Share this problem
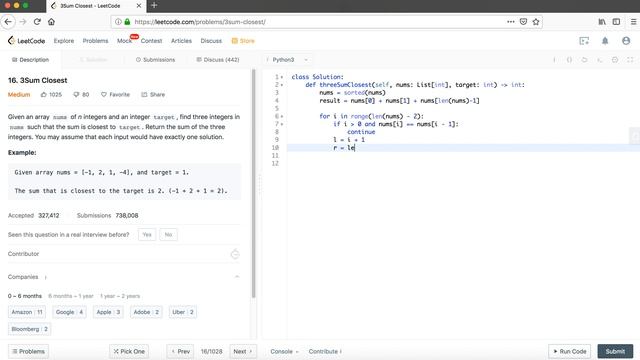The image size is (640, 360). [x=153, y=94]
